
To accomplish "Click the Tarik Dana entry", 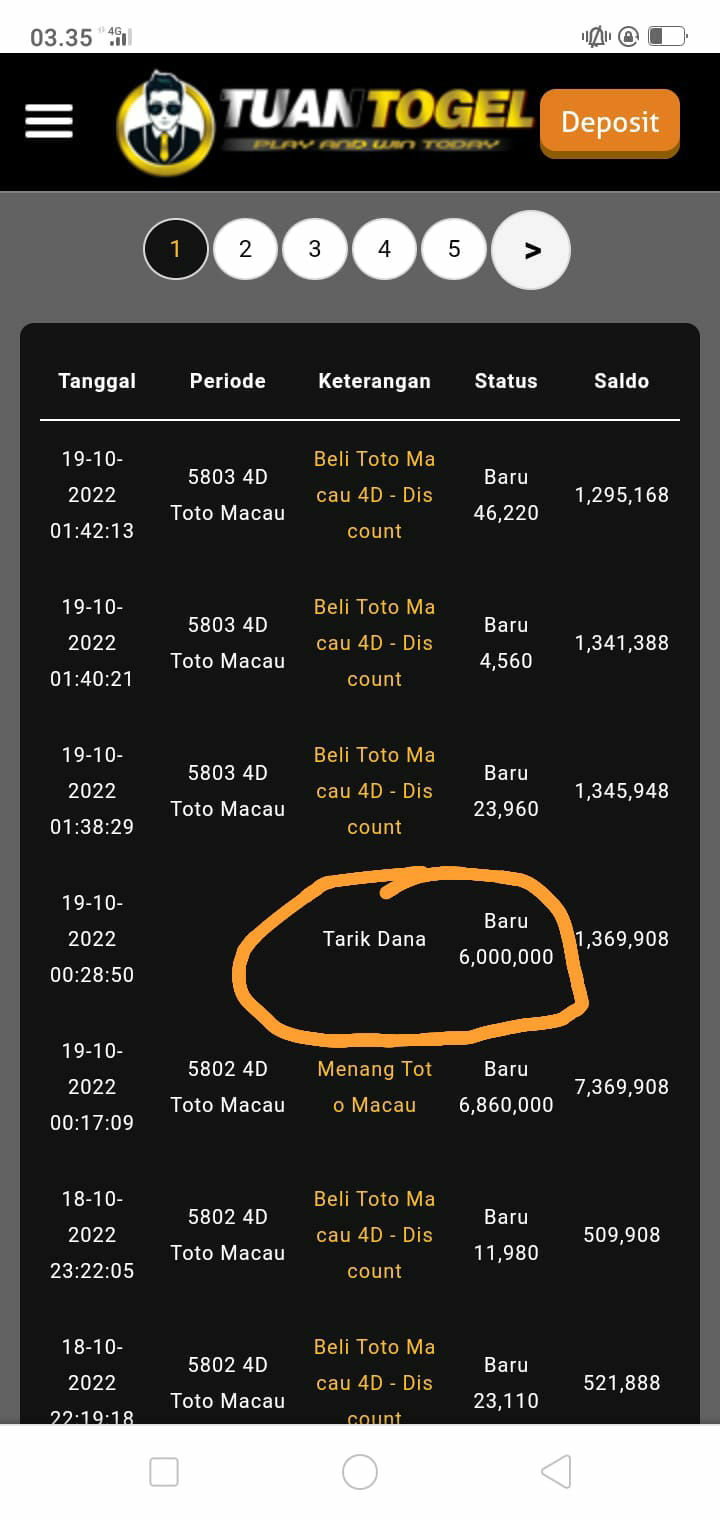I will [x=374, y=939].
